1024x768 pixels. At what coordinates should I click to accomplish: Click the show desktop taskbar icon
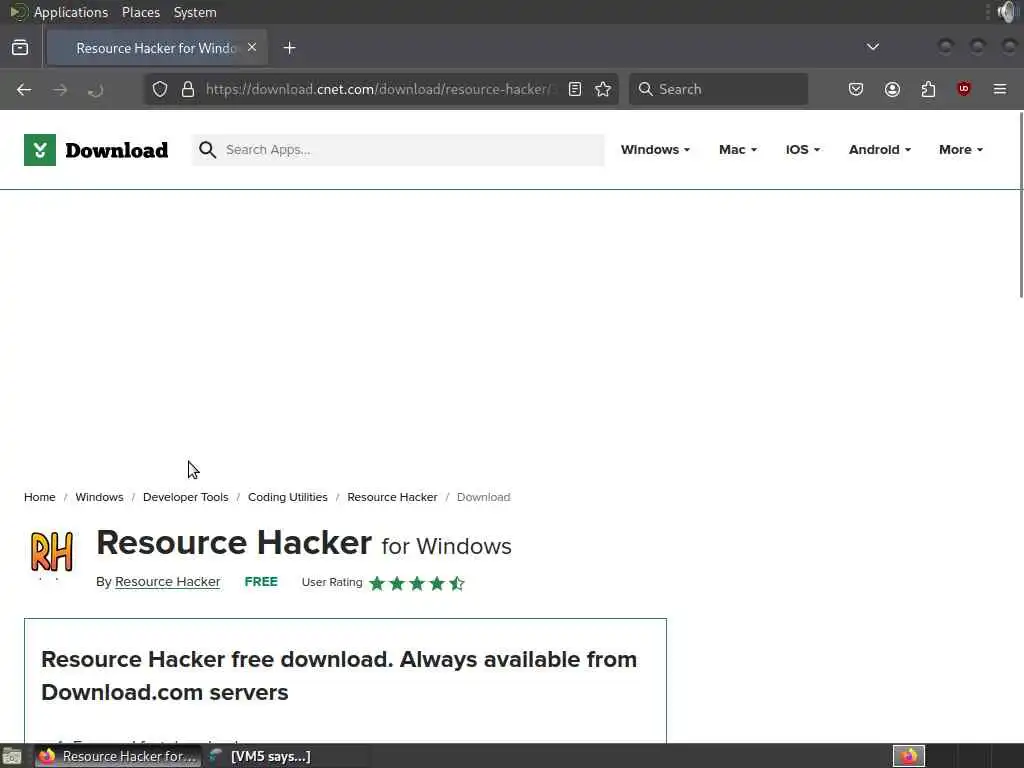[12, 756]
